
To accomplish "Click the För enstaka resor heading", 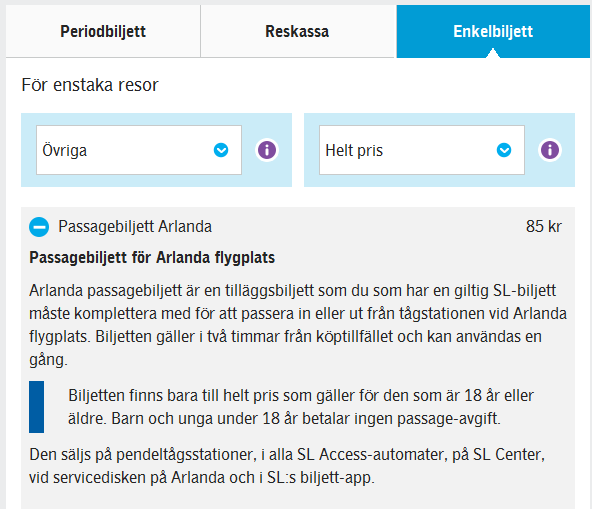I will pyautogui.click(x=90, y=85).
